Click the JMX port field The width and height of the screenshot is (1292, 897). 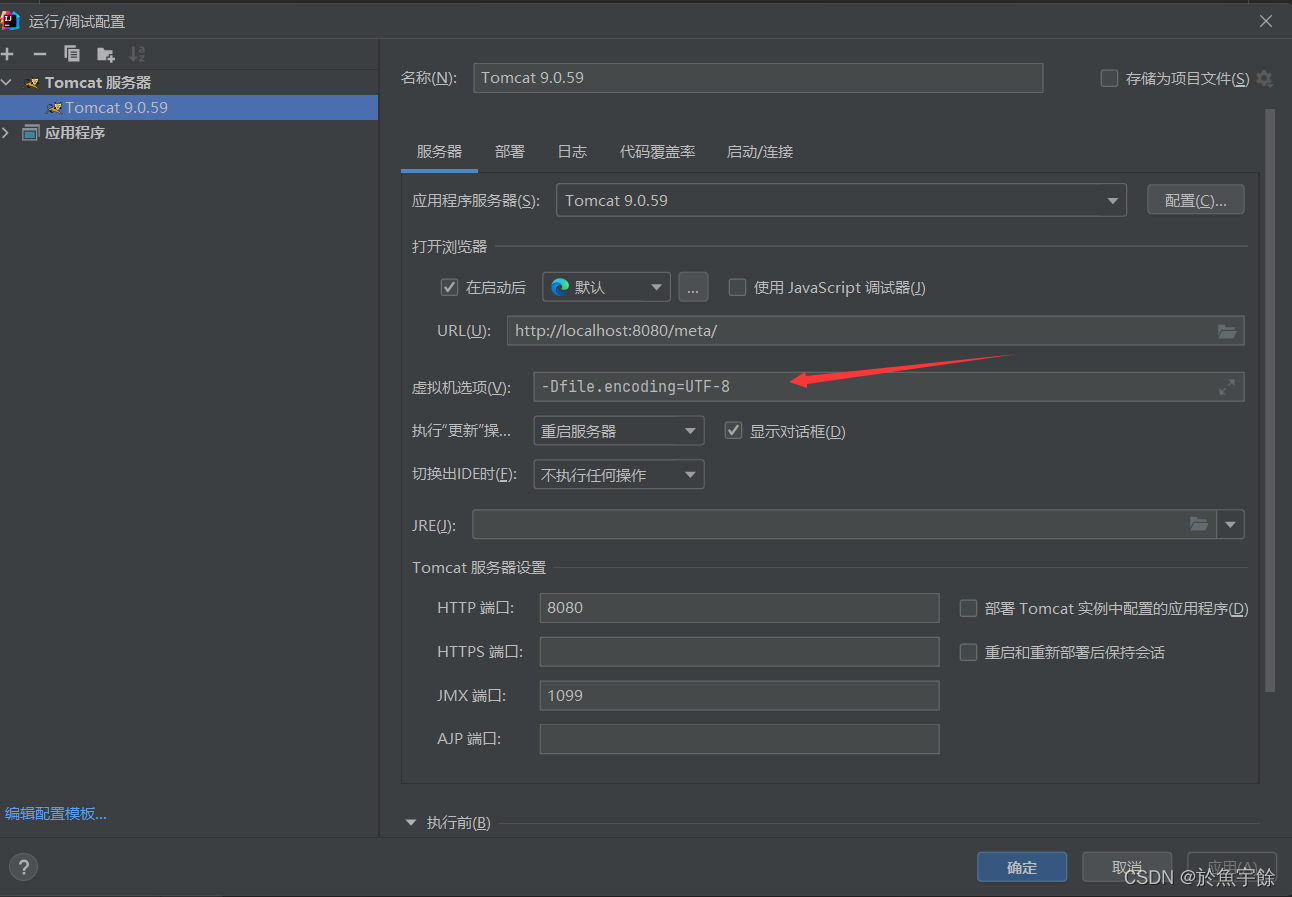739,695
